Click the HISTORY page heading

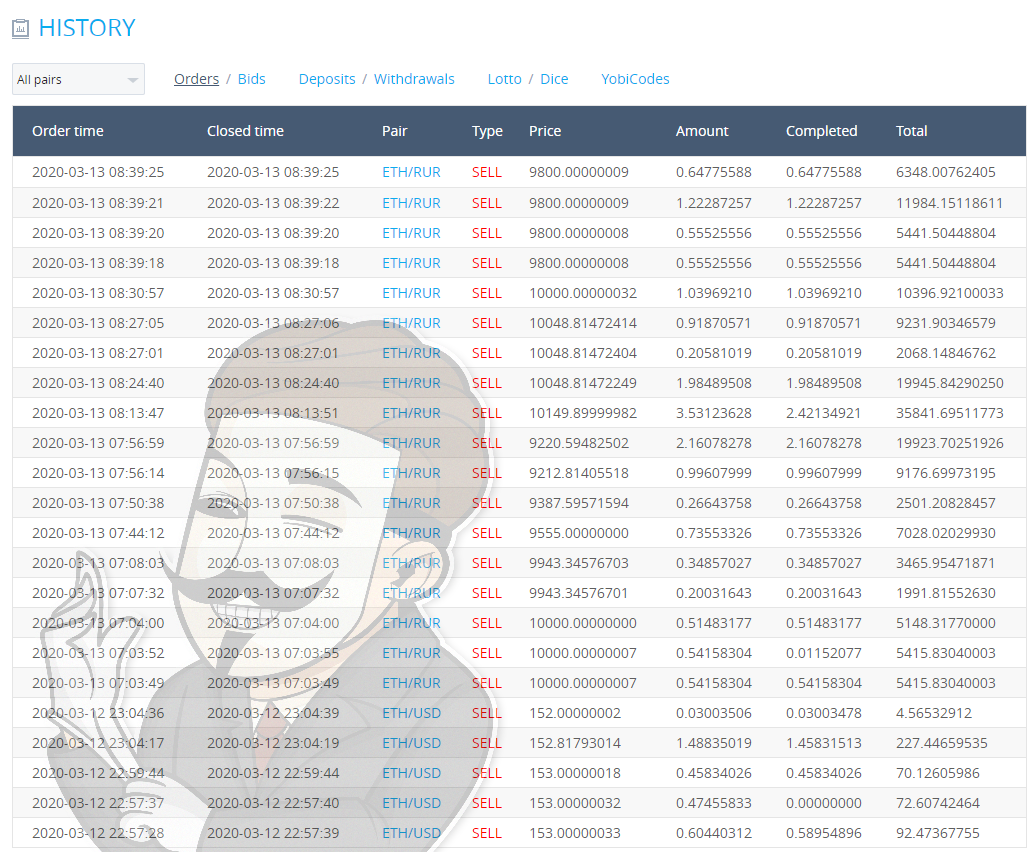87,28
